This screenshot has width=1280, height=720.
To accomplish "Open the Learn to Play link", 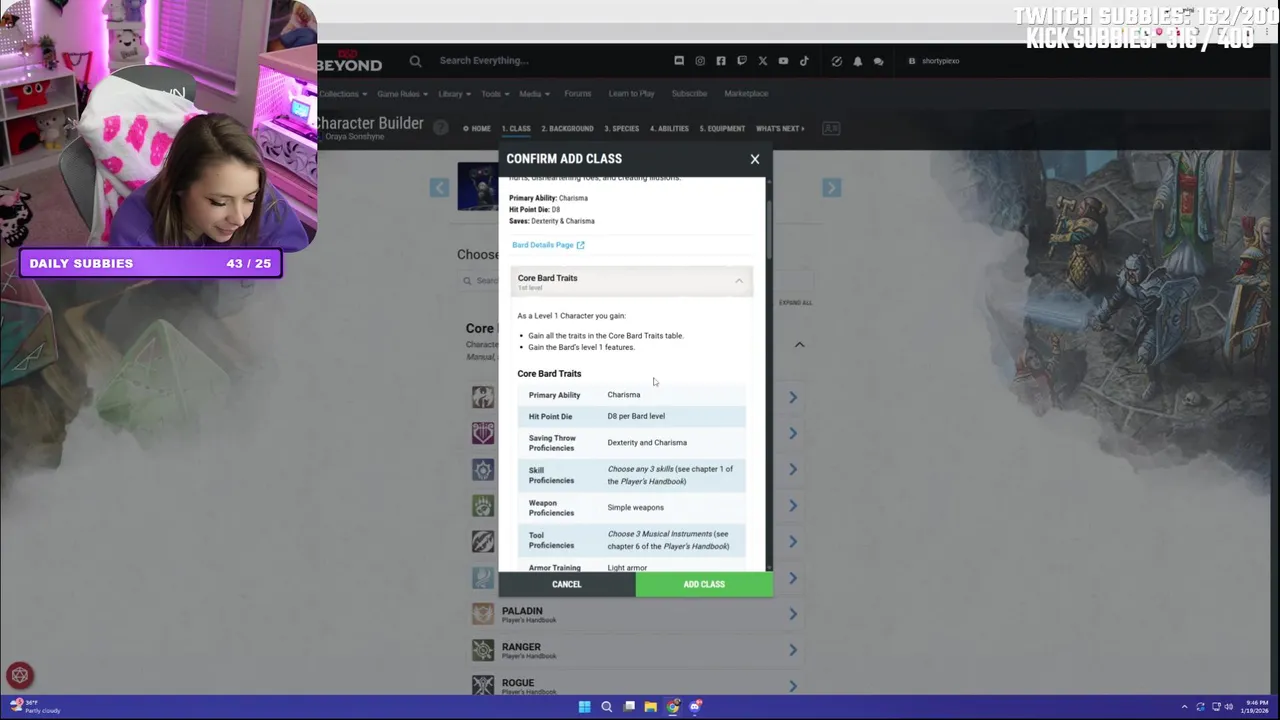I will tap(631, 94).
